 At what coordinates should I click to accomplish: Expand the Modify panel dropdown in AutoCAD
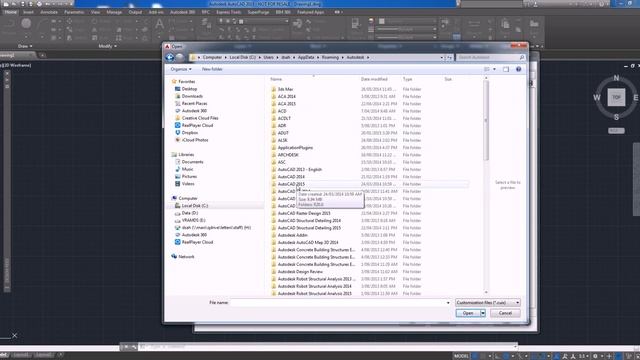click(x=107, y=46)
